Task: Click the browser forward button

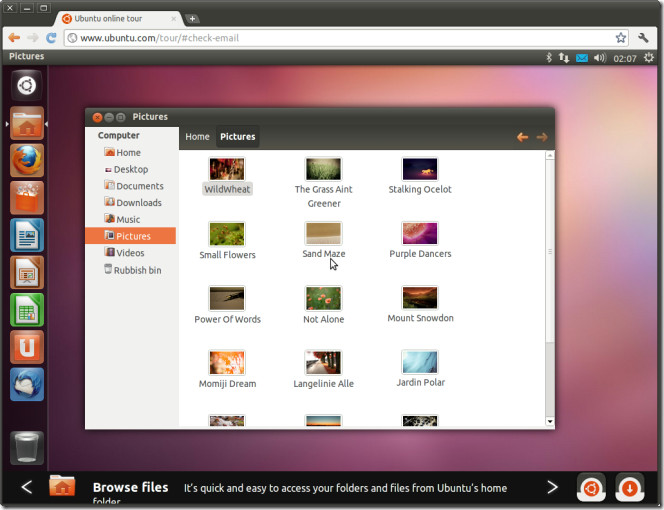Action: point(33,38)
